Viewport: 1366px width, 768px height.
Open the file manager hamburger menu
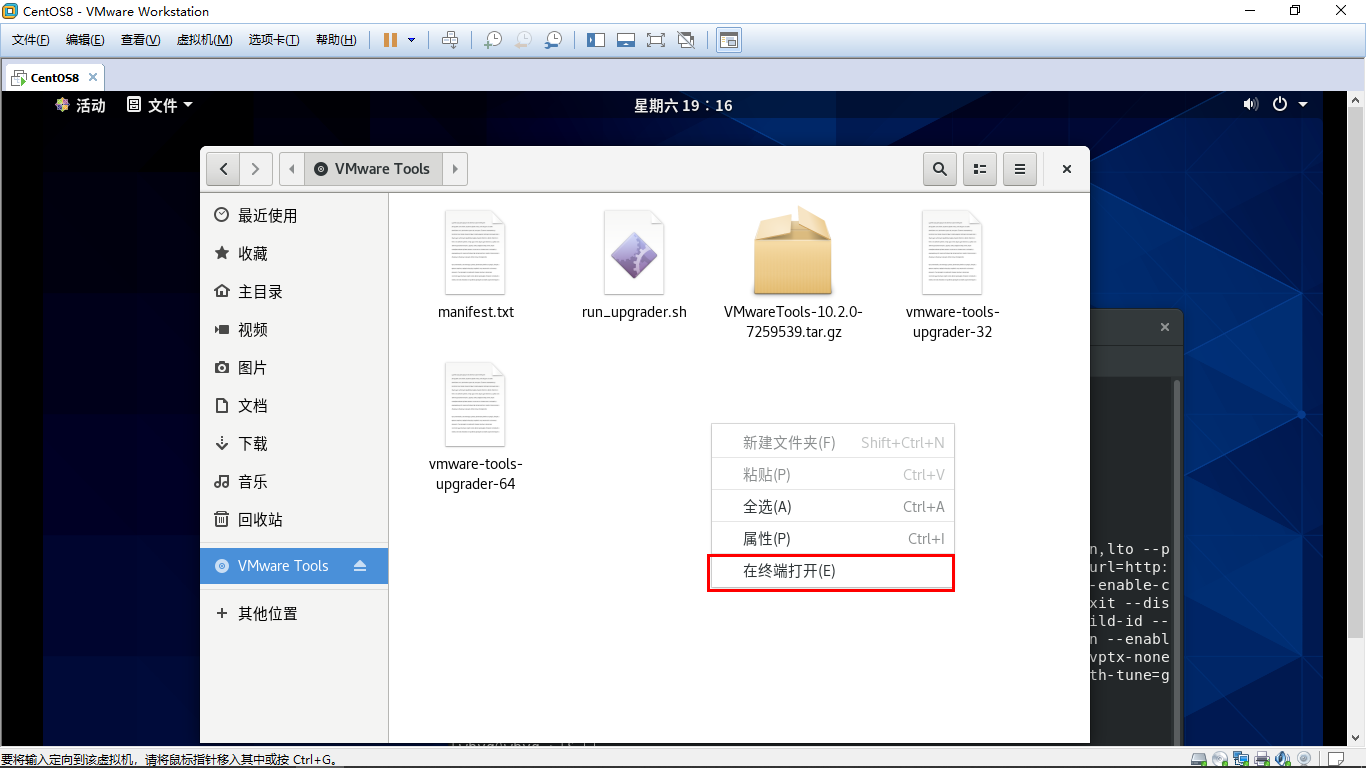point(1020,169)
